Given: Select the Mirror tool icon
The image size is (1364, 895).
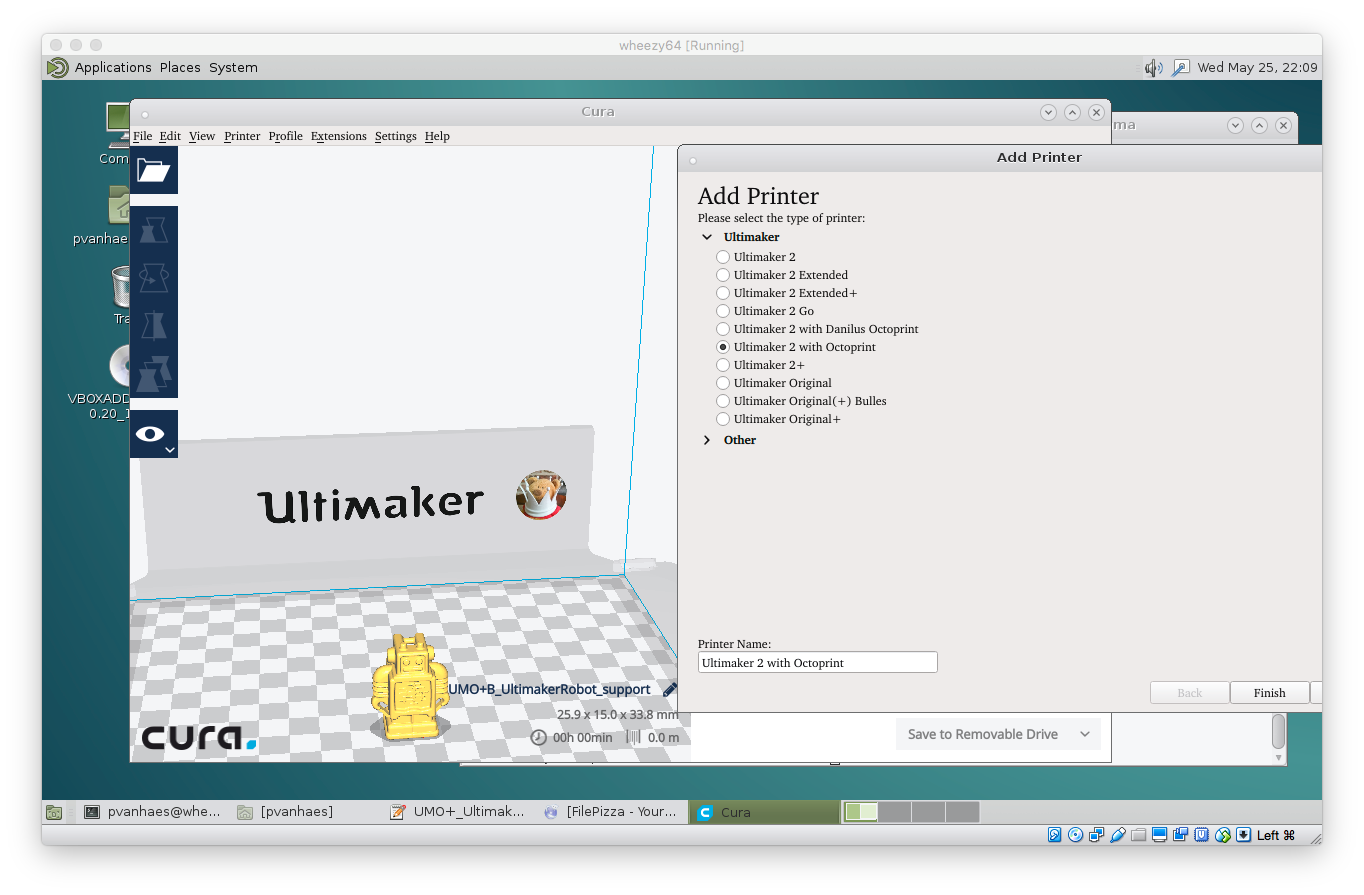Looking at the screenshot, I should (154, 326).
